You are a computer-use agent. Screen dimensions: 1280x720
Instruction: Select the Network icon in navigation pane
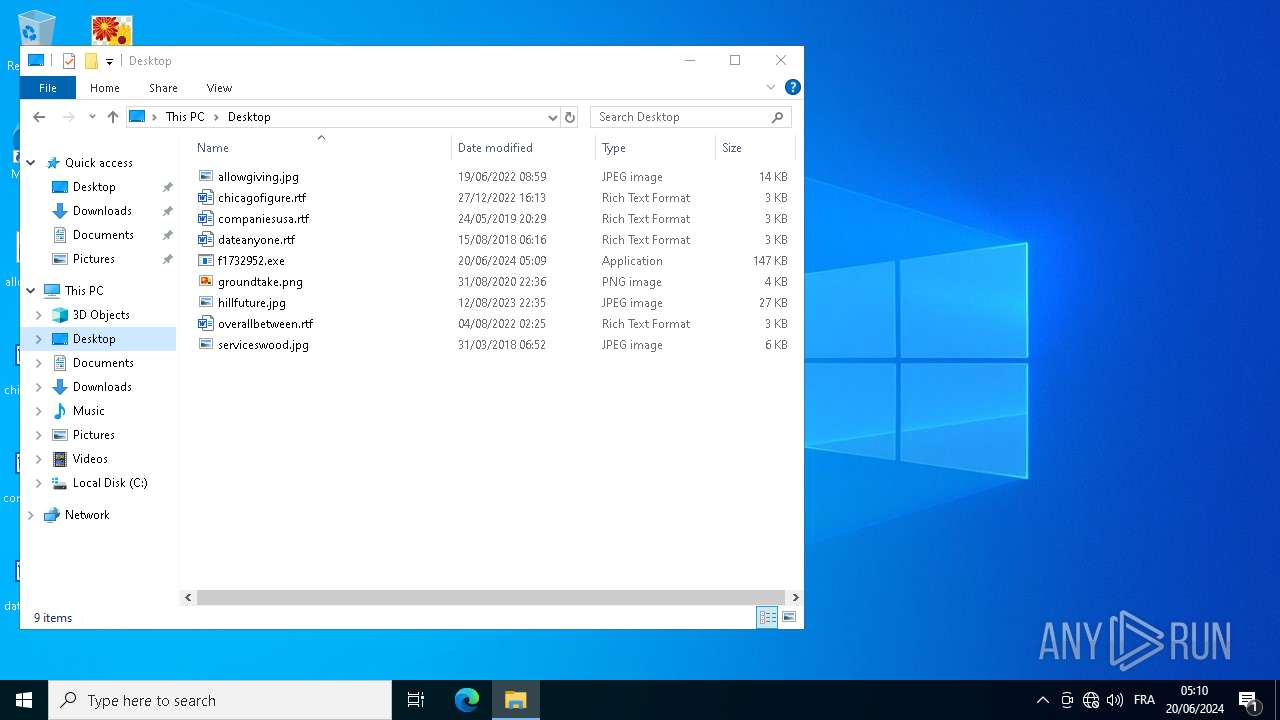click(52, 515)
